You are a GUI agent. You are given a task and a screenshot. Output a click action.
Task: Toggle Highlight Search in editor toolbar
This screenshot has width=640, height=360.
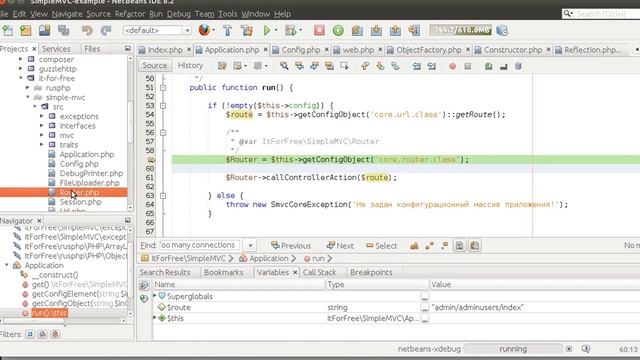click(x=329, y=66)
